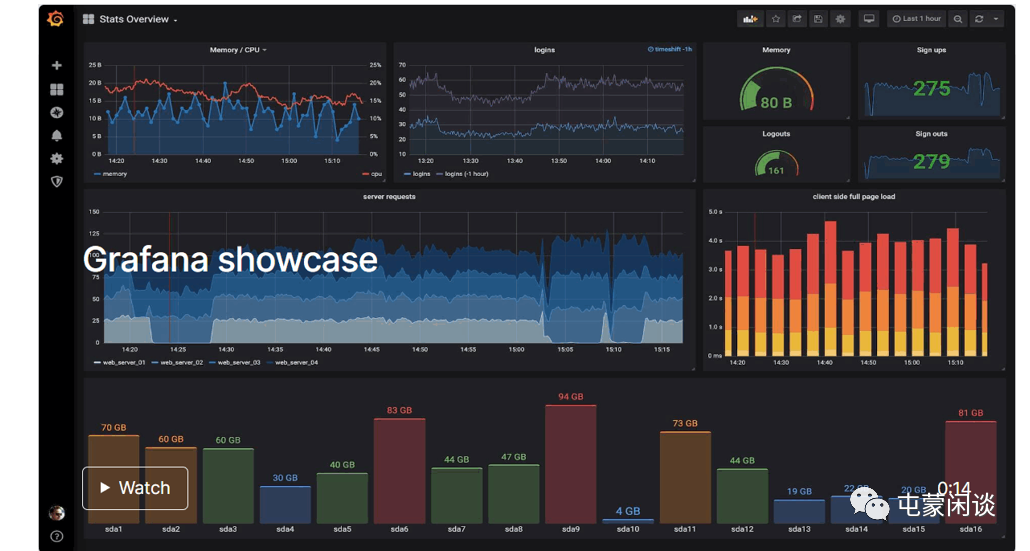
Task: Open the Last 1 hour time picker
Action: 916,19
